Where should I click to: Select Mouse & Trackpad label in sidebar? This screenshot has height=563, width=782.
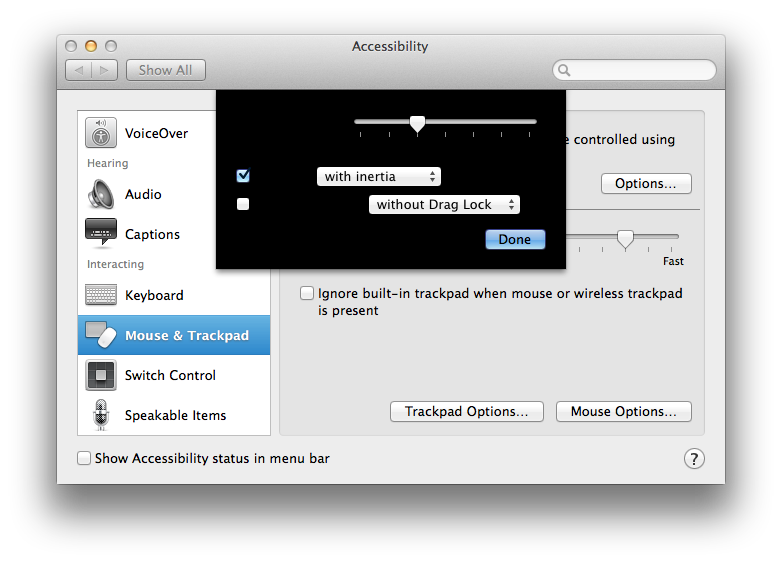[x=187, y=335]
